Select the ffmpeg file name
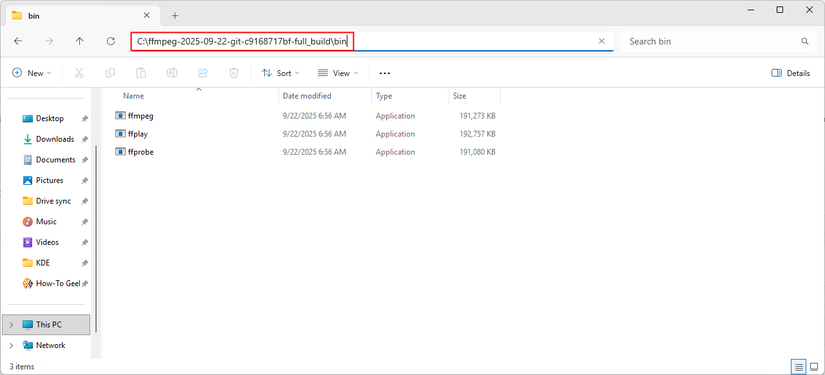The width and height of the screenshot is (825, 375). point(140,116)
